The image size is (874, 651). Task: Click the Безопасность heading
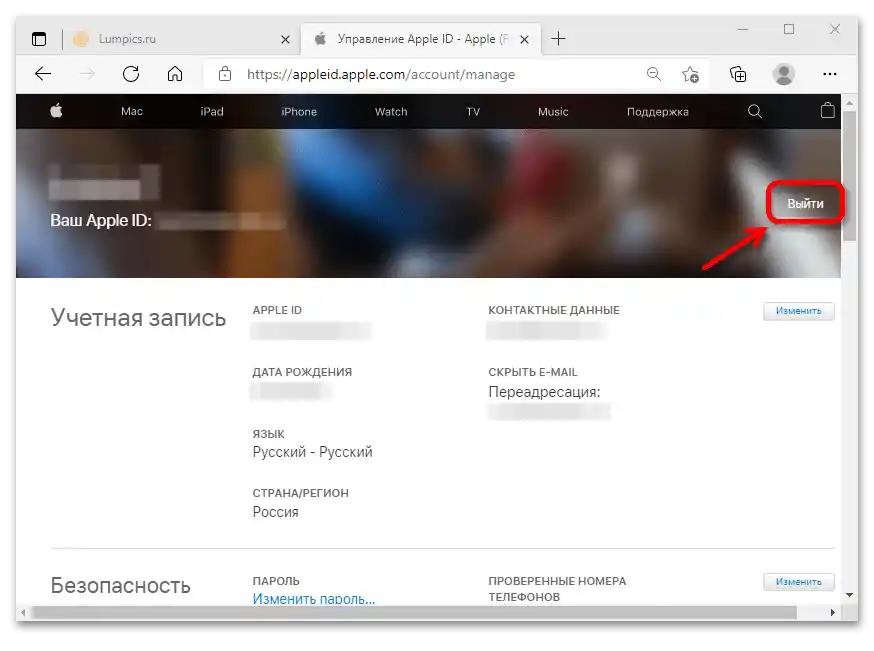pos(120,586)
